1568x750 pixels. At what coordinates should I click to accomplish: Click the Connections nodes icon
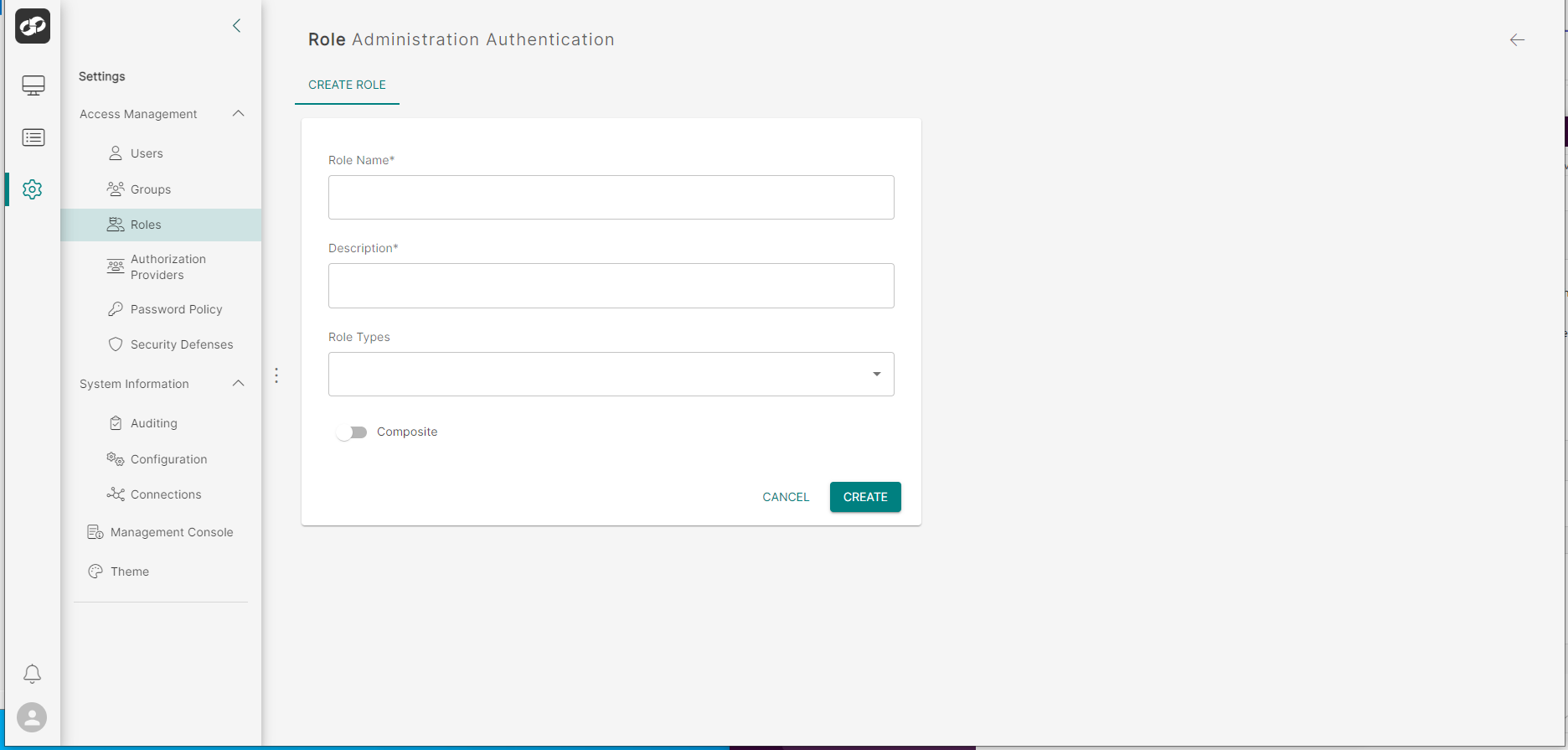pyautogui.click(x=116, y=494)
